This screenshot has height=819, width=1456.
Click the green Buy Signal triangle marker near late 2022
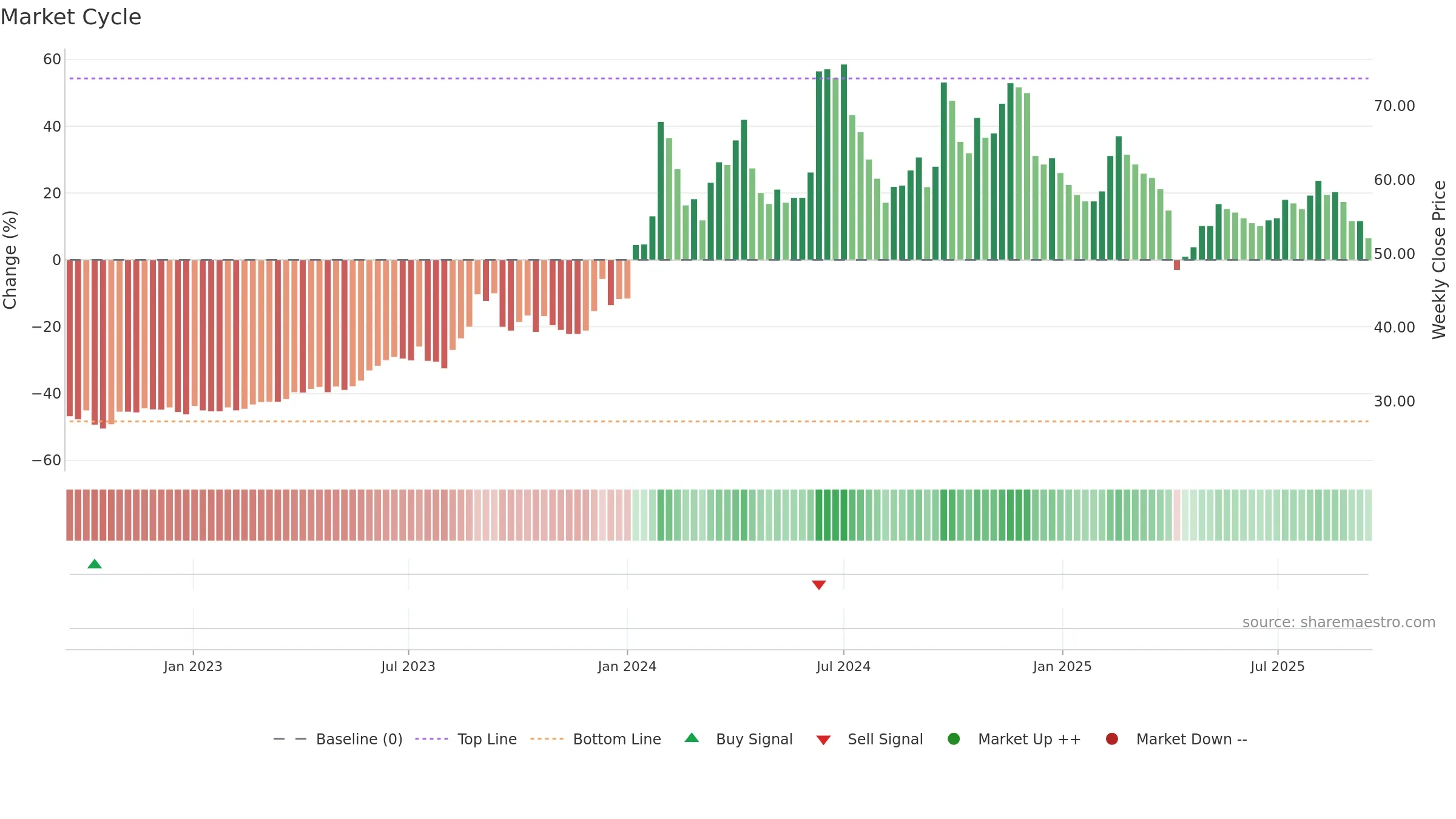(95, 564)
